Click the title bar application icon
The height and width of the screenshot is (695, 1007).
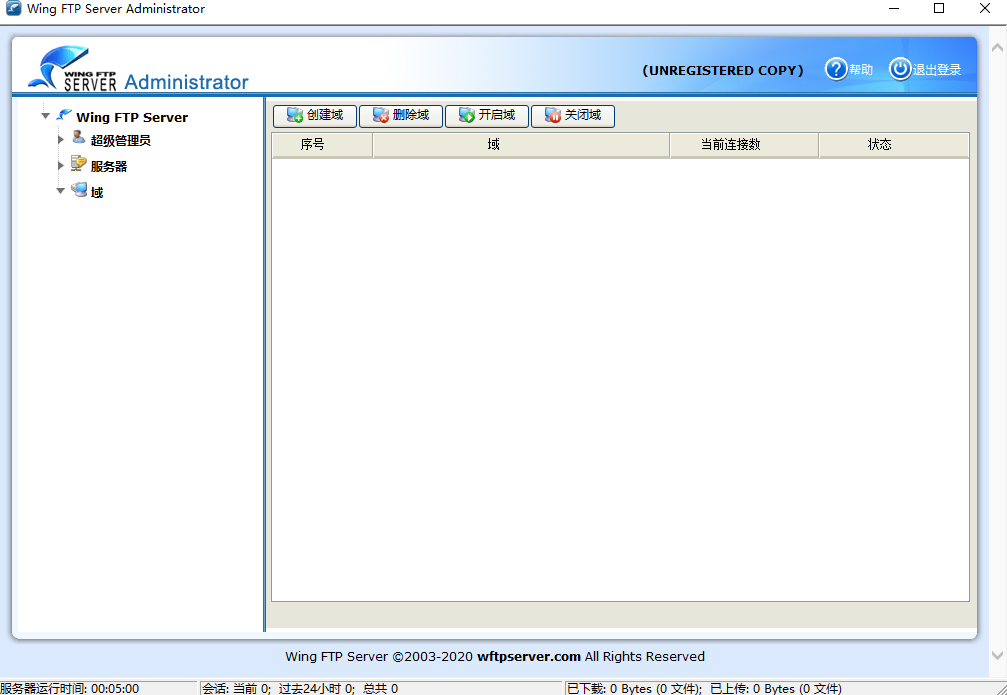[x=13, y=9]
